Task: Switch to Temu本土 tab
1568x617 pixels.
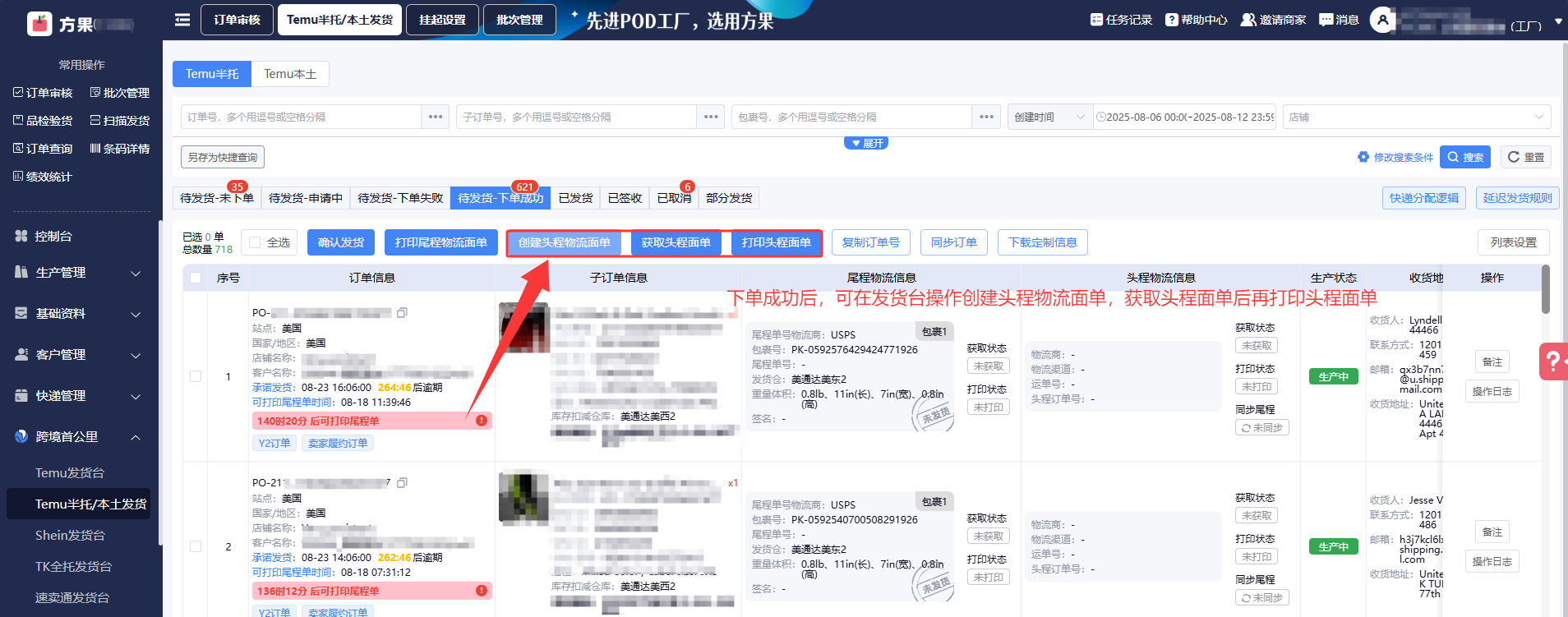Action: coord(290,74)
